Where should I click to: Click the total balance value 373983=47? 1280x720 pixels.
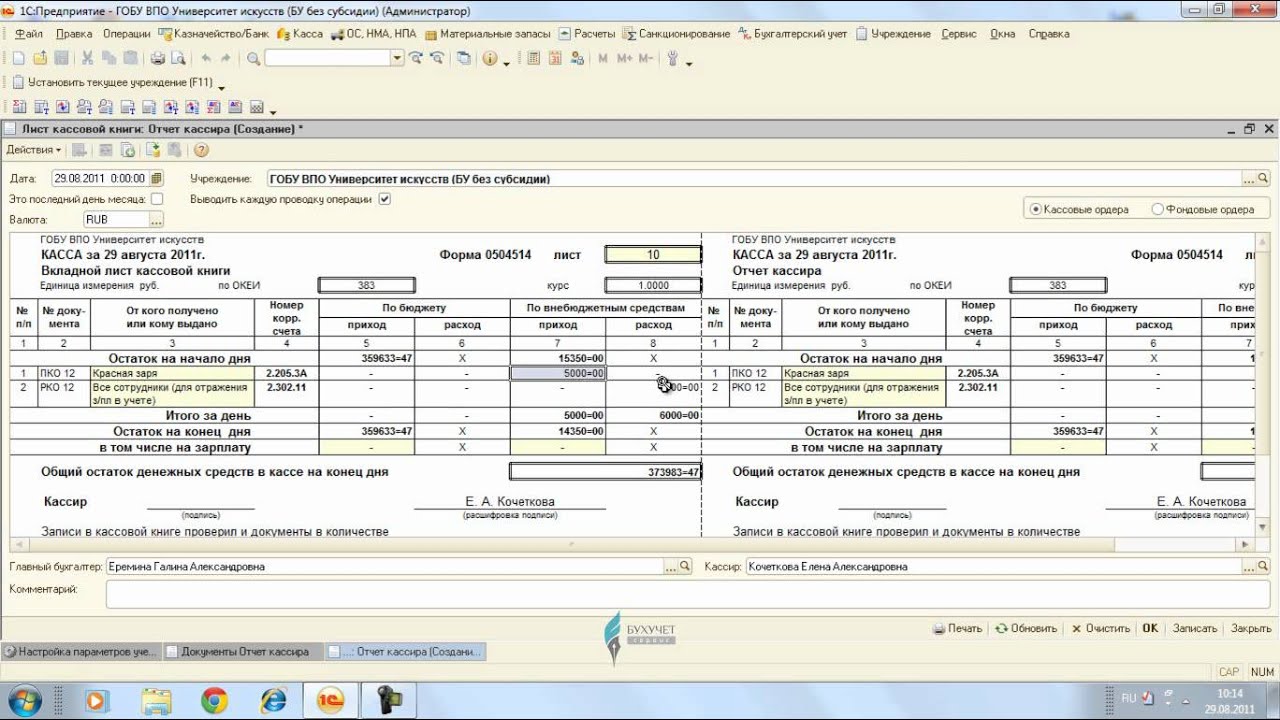[605, 472]
